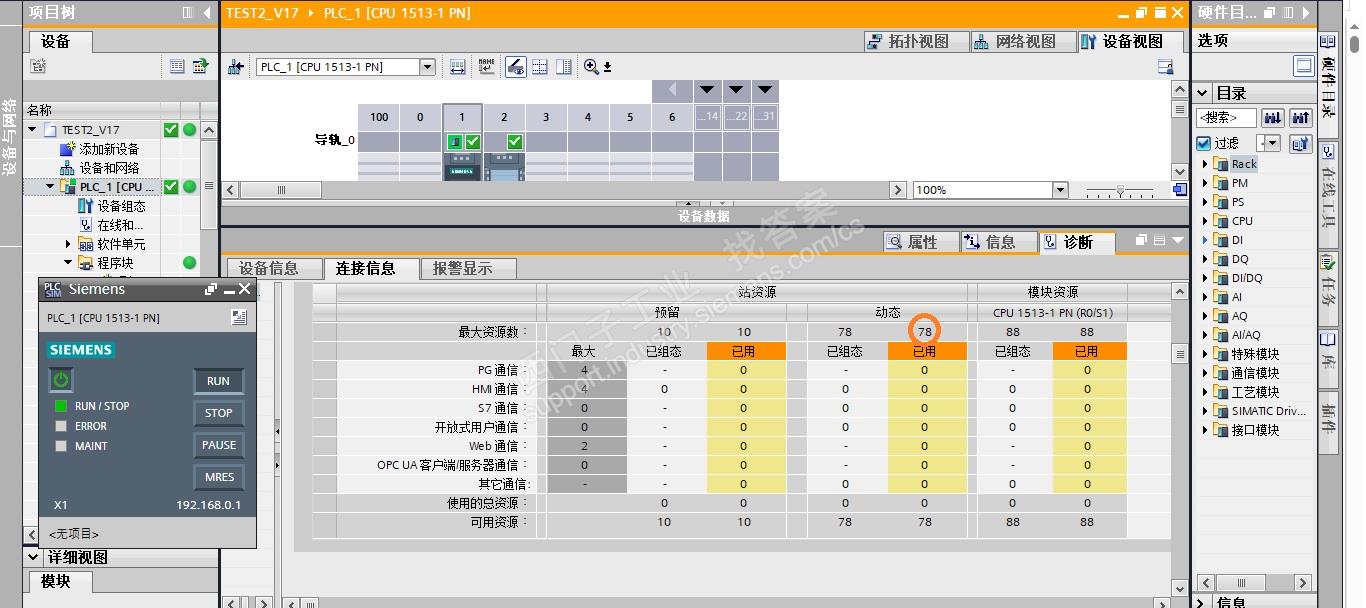Collapse the PLC_1 tree node
Image resolution: width=1366 pixels, height=608 pixels.
click(51, 187)
